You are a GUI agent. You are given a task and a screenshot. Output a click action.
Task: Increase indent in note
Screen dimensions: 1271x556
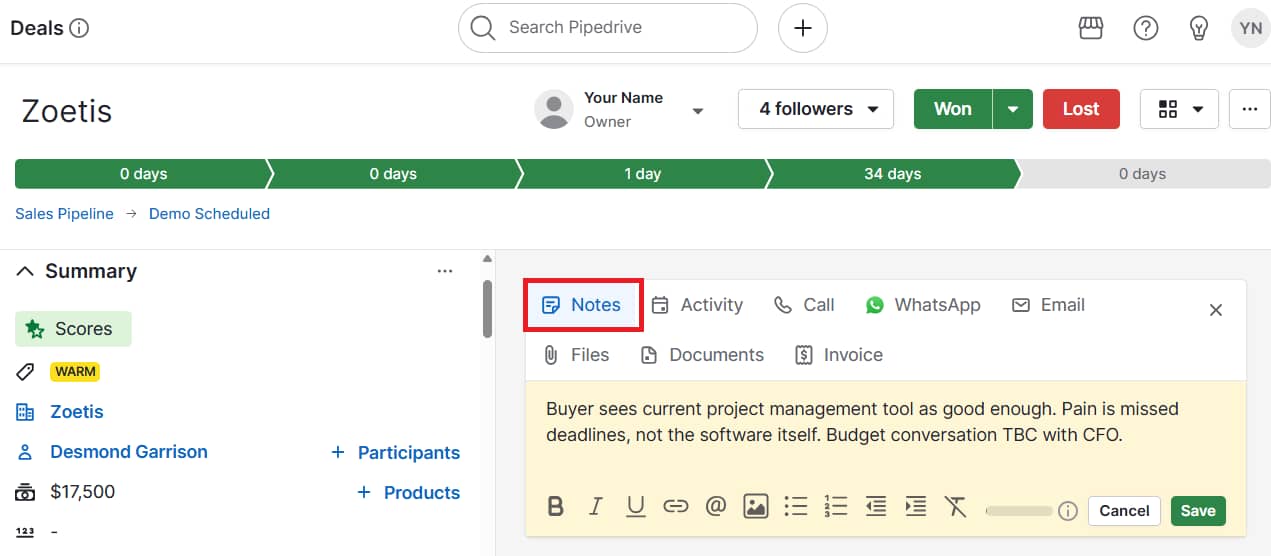click(x=915, y=507)
